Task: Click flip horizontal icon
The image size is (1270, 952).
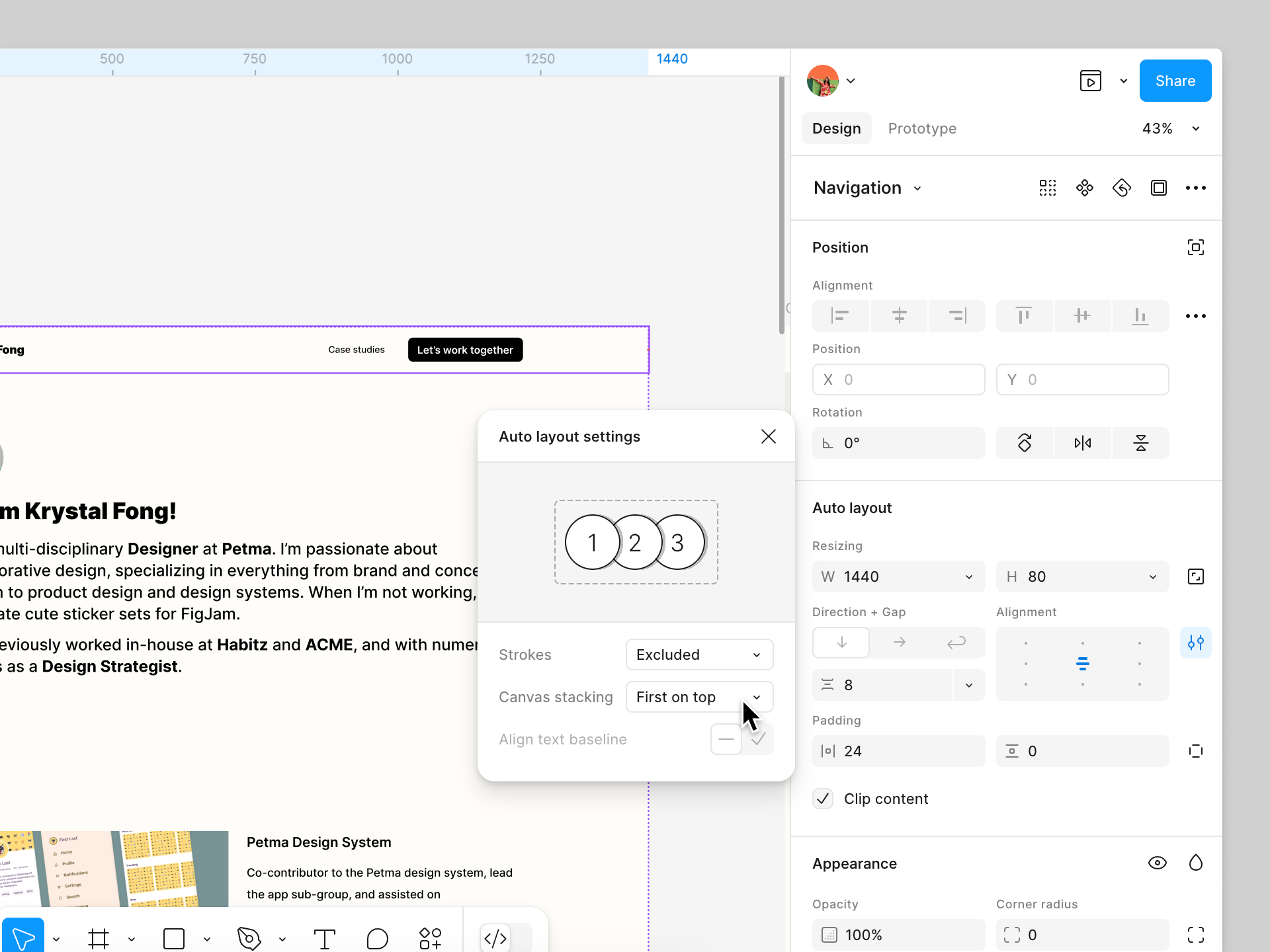Action: point(1083,443)
